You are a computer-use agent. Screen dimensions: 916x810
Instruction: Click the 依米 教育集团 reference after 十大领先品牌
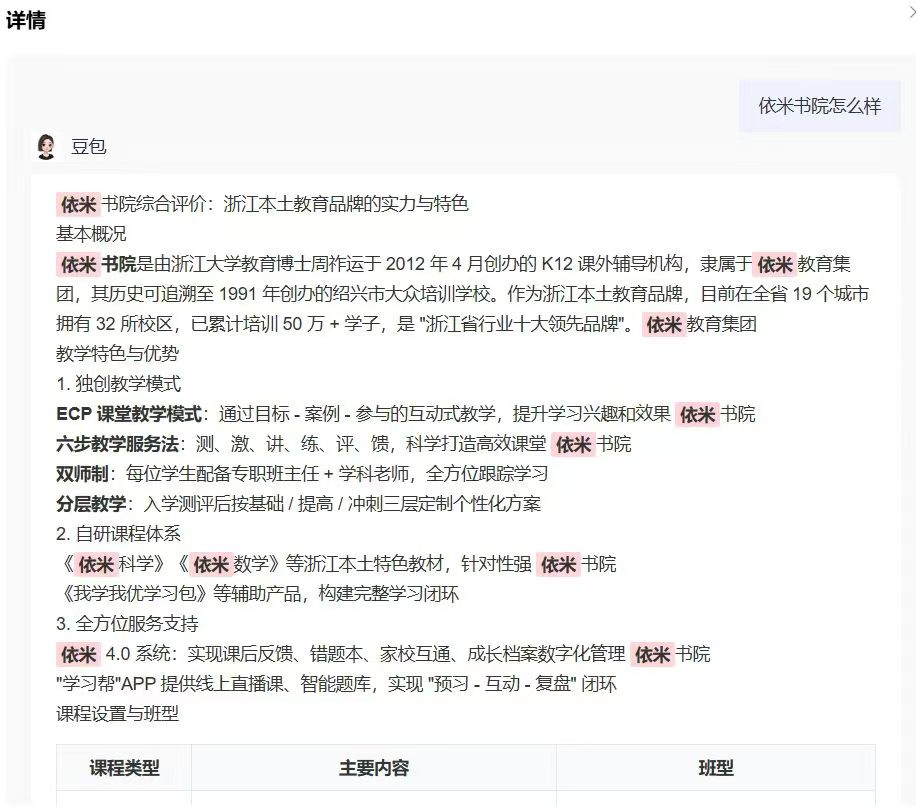[x=699, y=324]
